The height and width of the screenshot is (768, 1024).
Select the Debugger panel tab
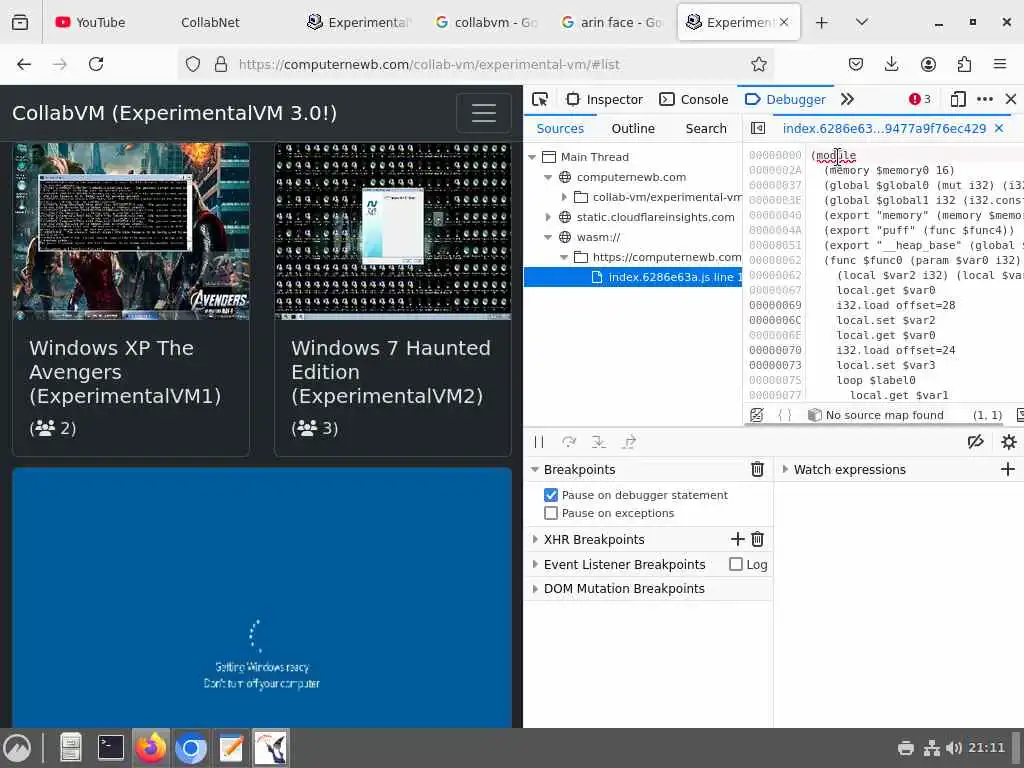(786, 99)
